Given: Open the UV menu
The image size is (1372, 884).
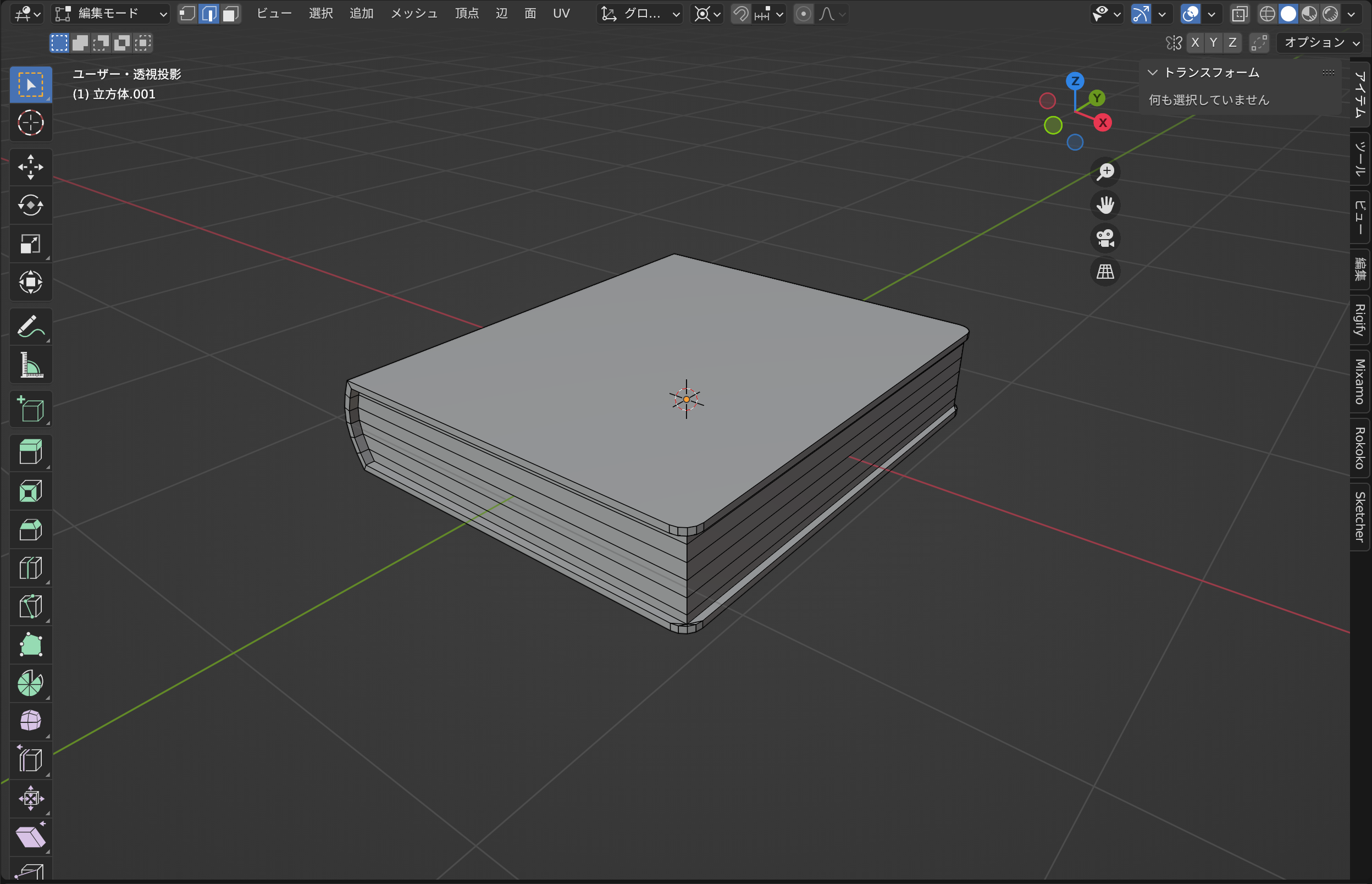Looking at the screenshot, I should pyautogui.click(x=561, y=14).
